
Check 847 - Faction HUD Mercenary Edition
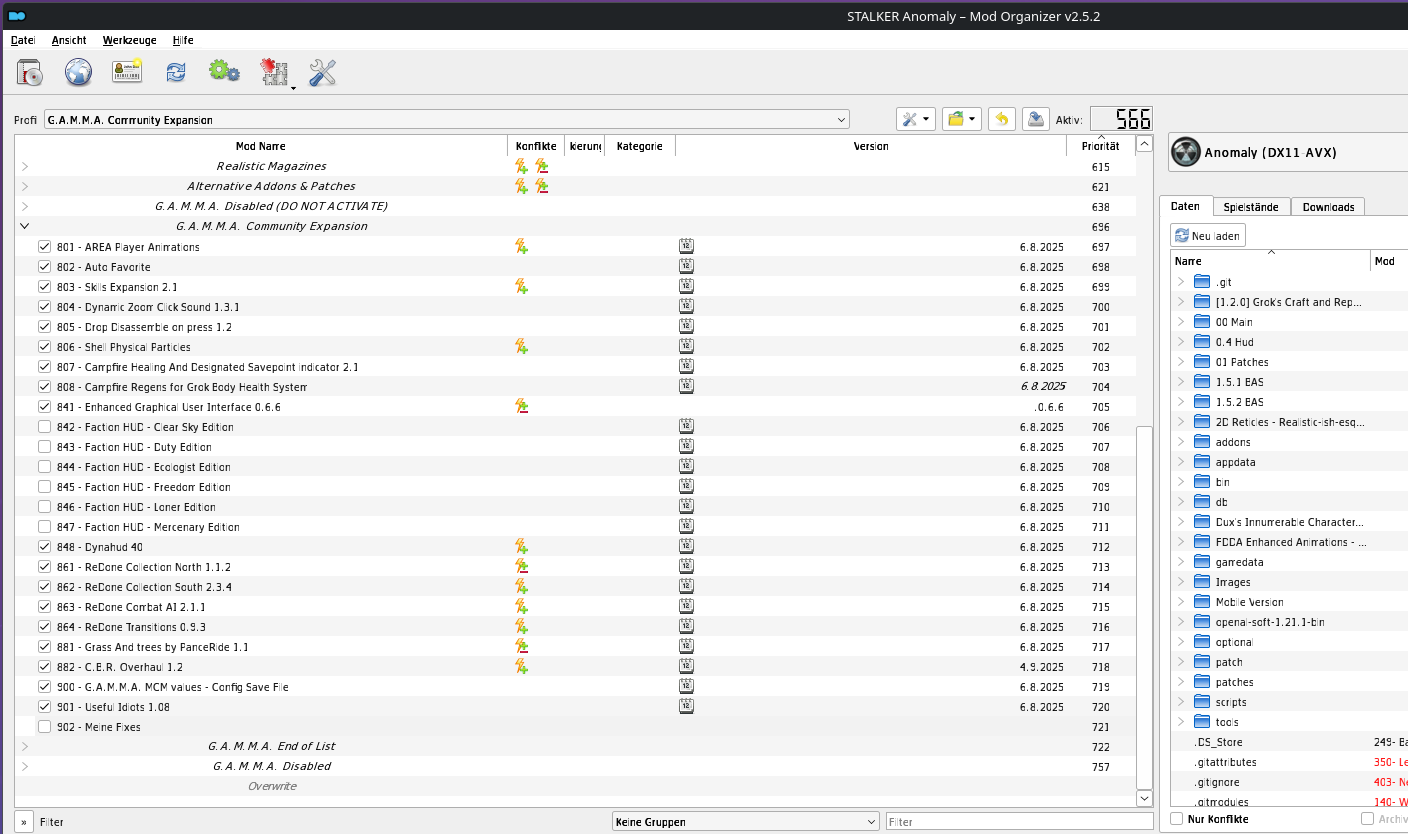tap(44, 526)
